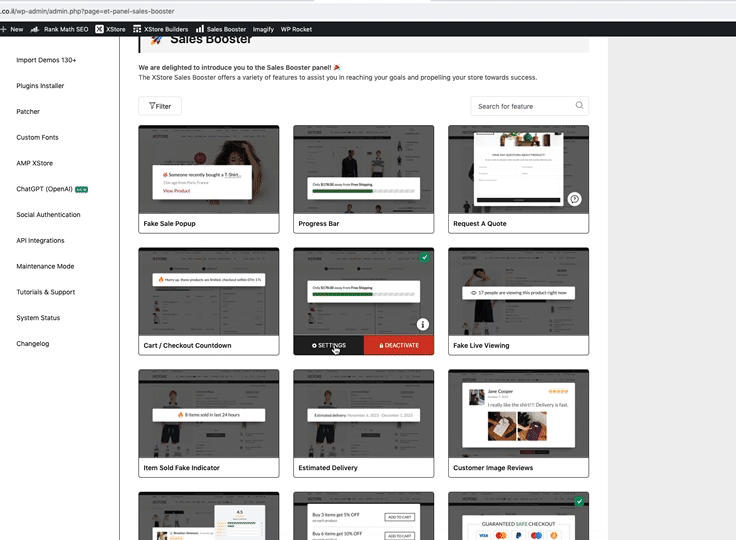Select the Fake Sale Popup card
Image resolution: width=736 pixels, height=540 pixels.
(x=209, y=179)
